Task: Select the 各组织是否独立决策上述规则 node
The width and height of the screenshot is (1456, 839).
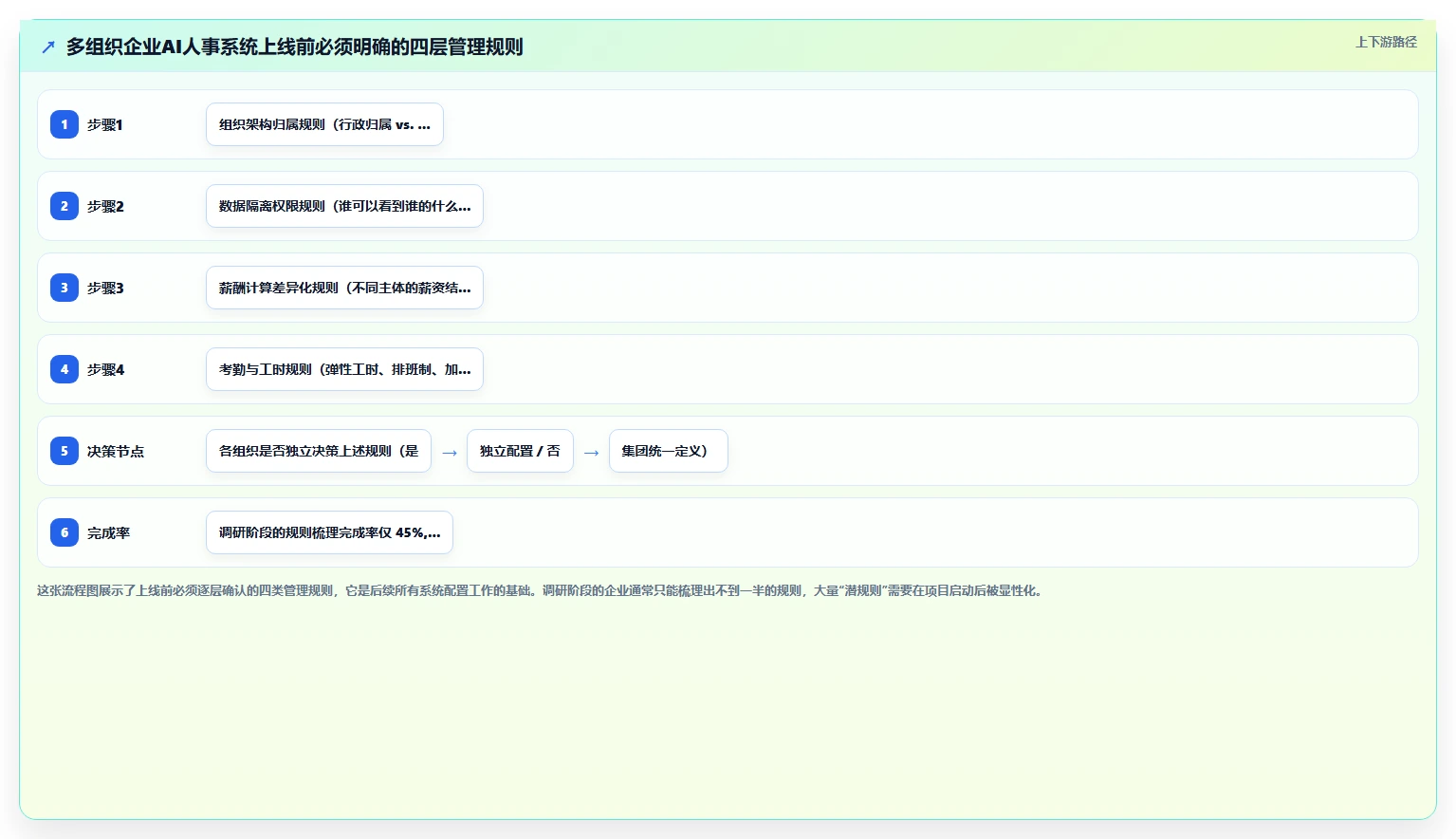Action: [x=319, y=451]
